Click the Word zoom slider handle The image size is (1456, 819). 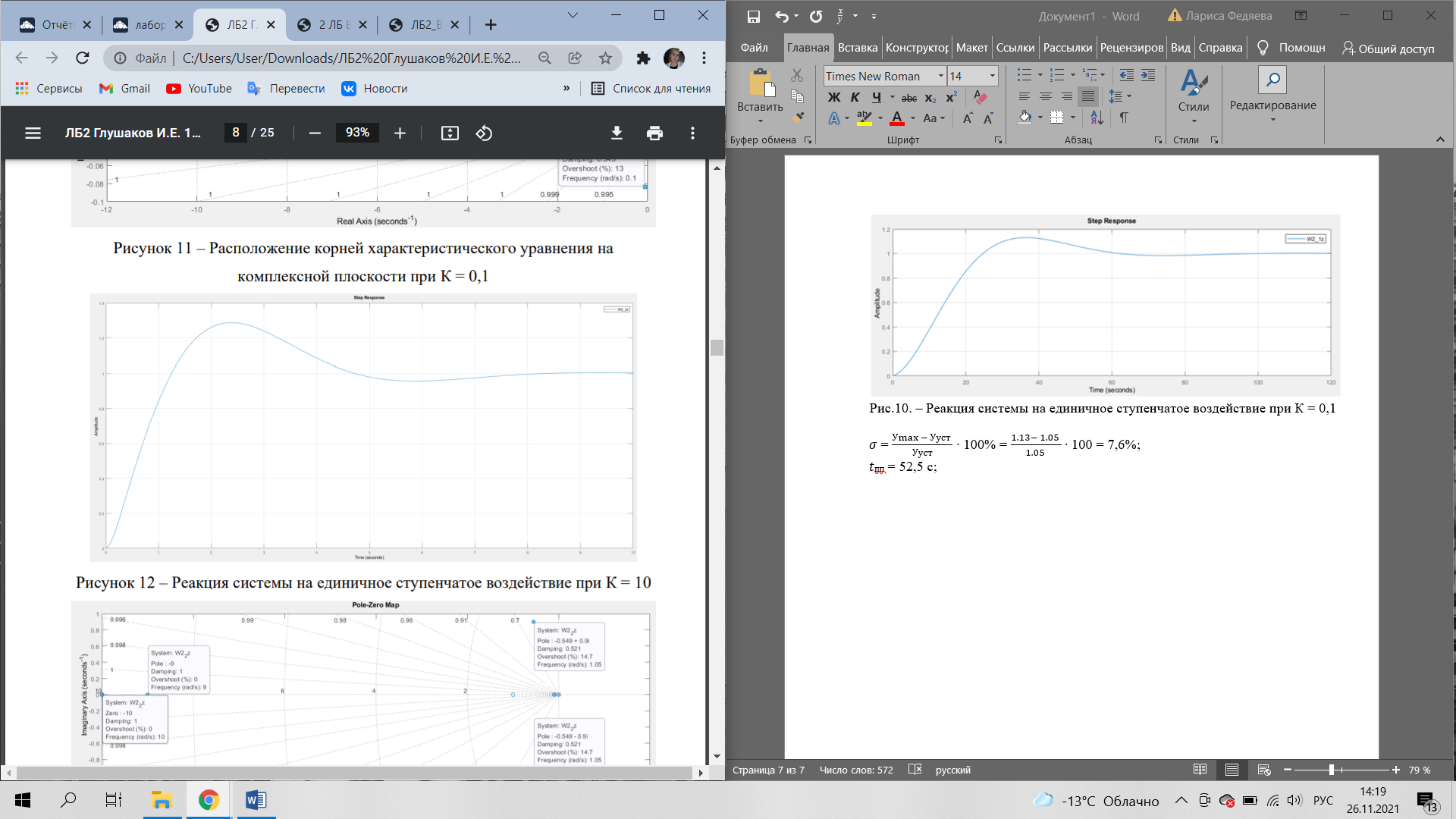point(1331,770)
